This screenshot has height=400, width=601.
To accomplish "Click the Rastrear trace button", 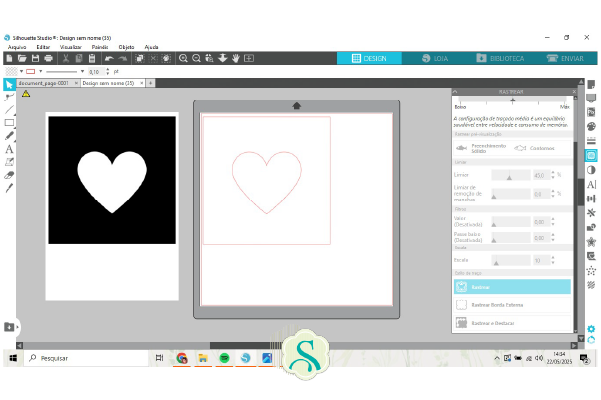I will (x=512, y=287).
